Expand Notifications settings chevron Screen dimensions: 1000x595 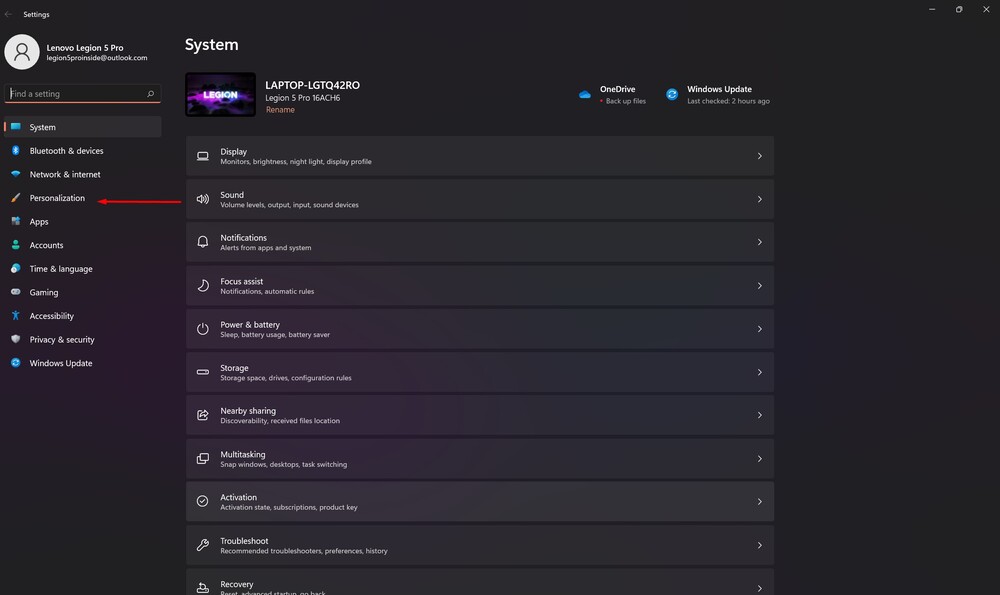(760, 242)
